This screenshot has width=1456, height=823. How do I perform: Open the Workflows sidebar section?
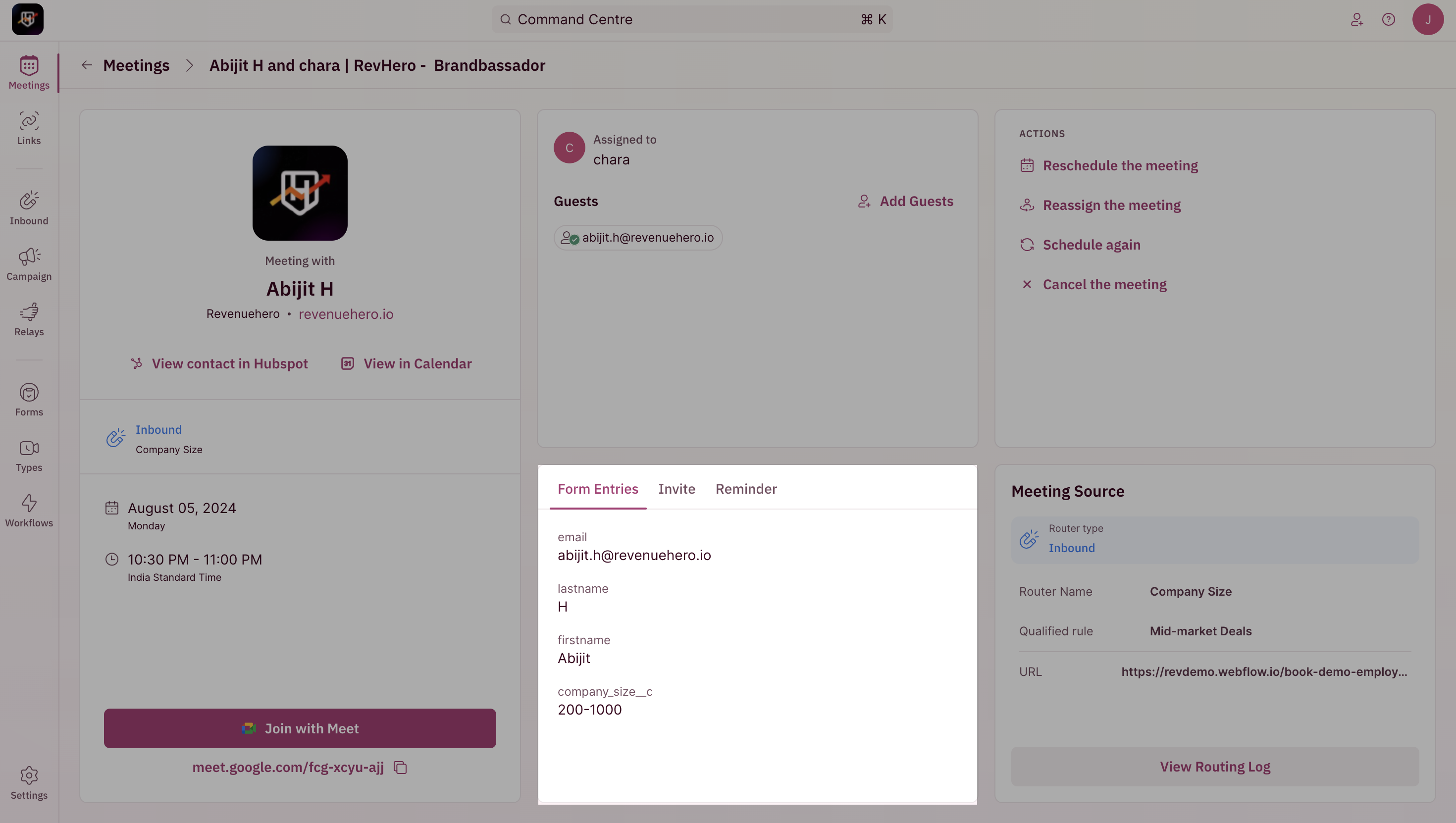(x=29, y=511)
